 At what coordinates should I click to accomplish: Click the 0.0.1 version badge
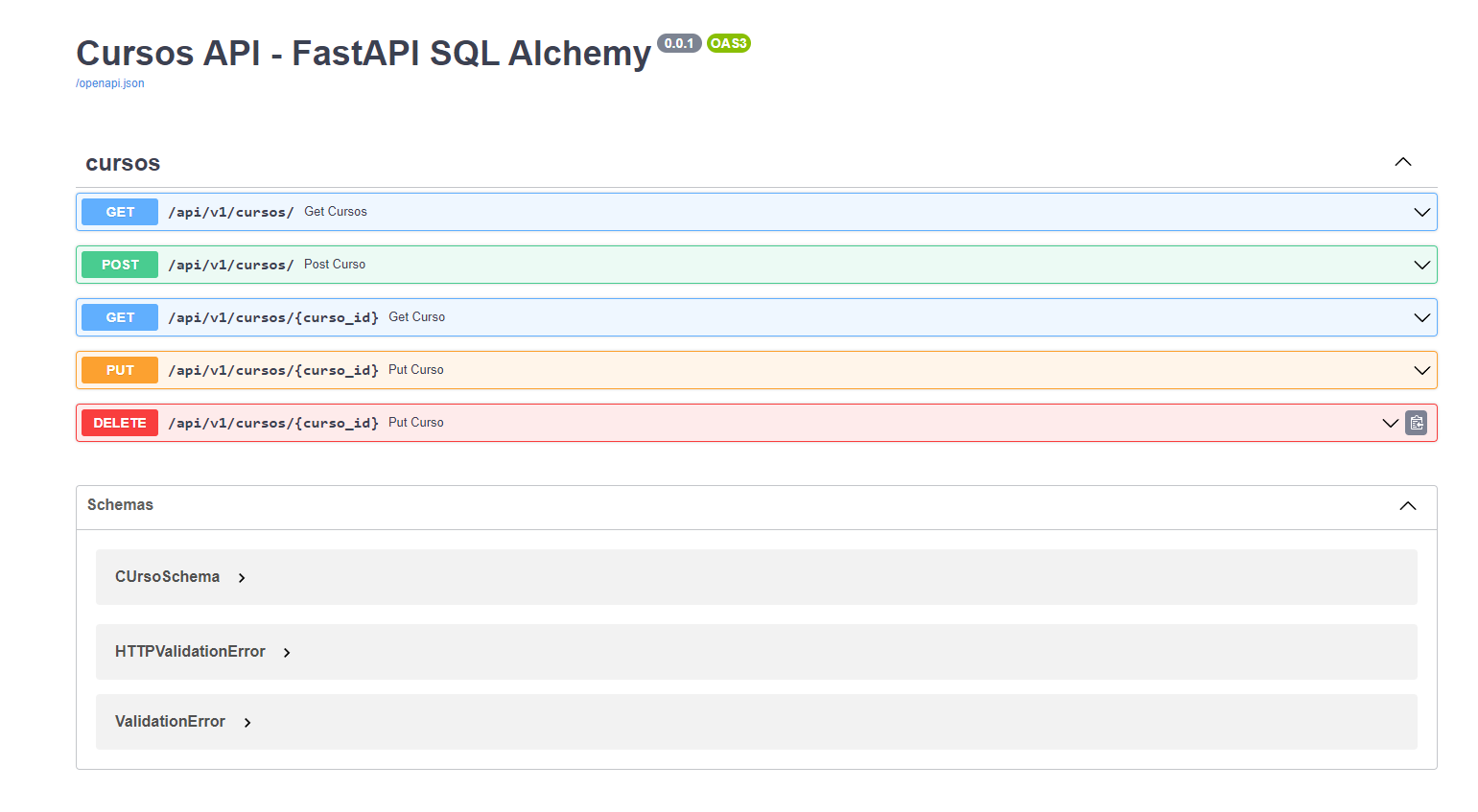(x=679, y=43)
